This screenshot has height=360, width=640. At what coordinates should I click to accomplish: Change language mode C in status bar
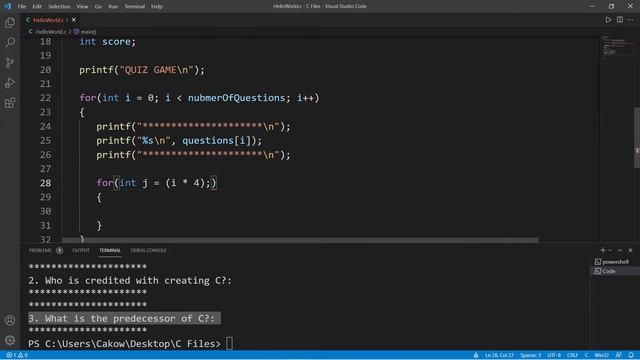pos(586,355)
